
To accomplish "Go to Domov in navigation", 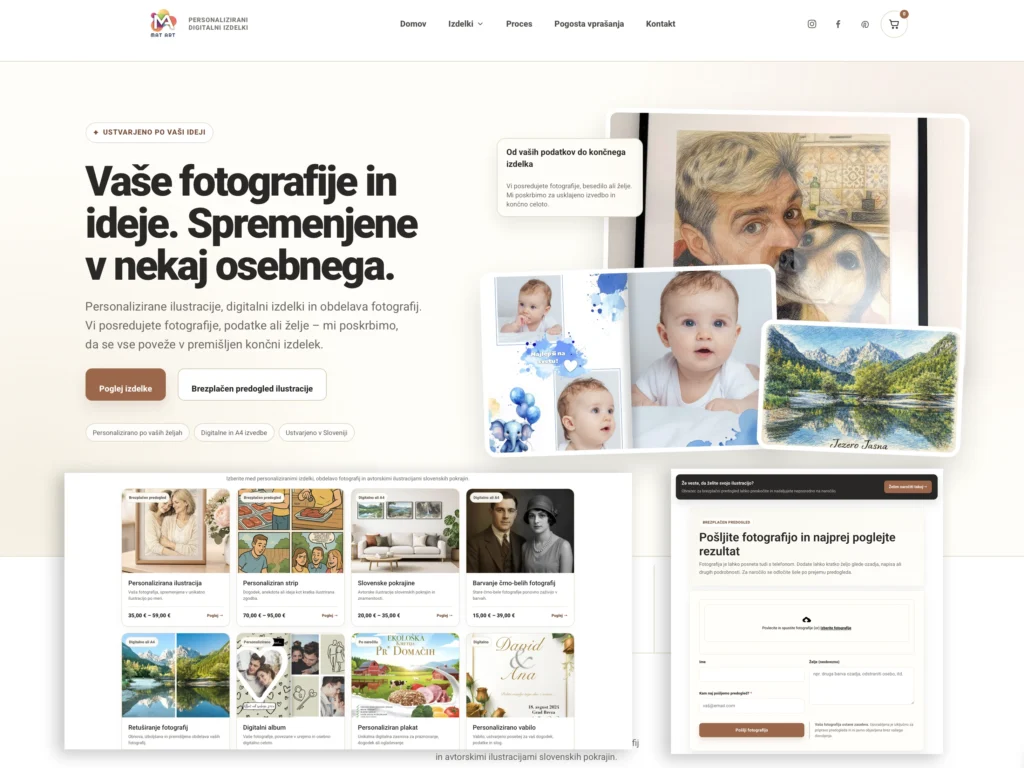I will pyautogui.click(x=413, y=24).
